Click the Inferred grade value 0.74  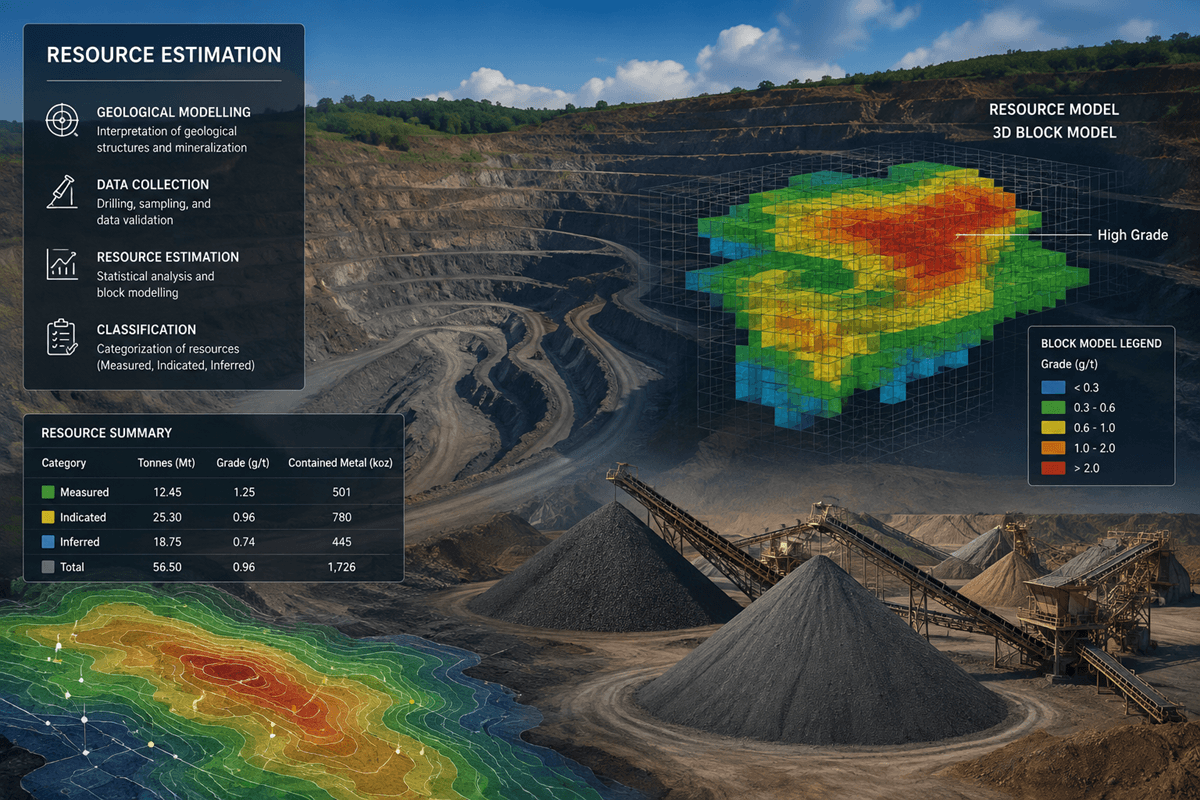click(243, 542)
